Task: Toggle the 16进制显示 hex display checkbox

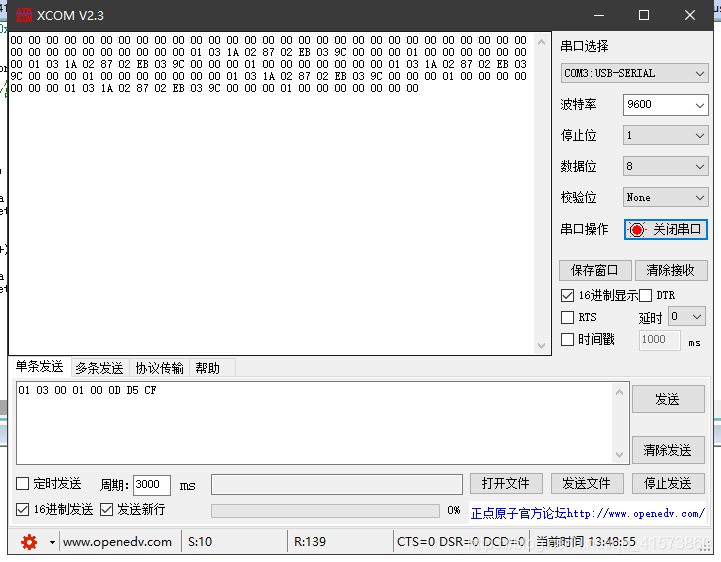Action: pos(567,295)
